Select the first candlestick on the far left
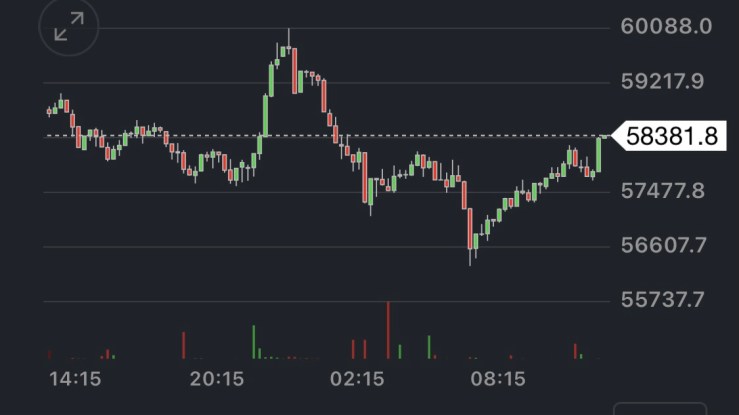This screenshot has height=415, width=739. click(49, 110)
